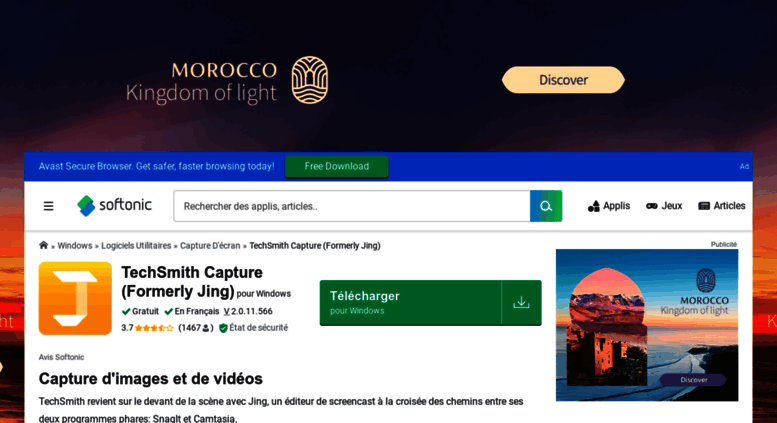Focus the 'Rechercher des applis' search field

352,206
